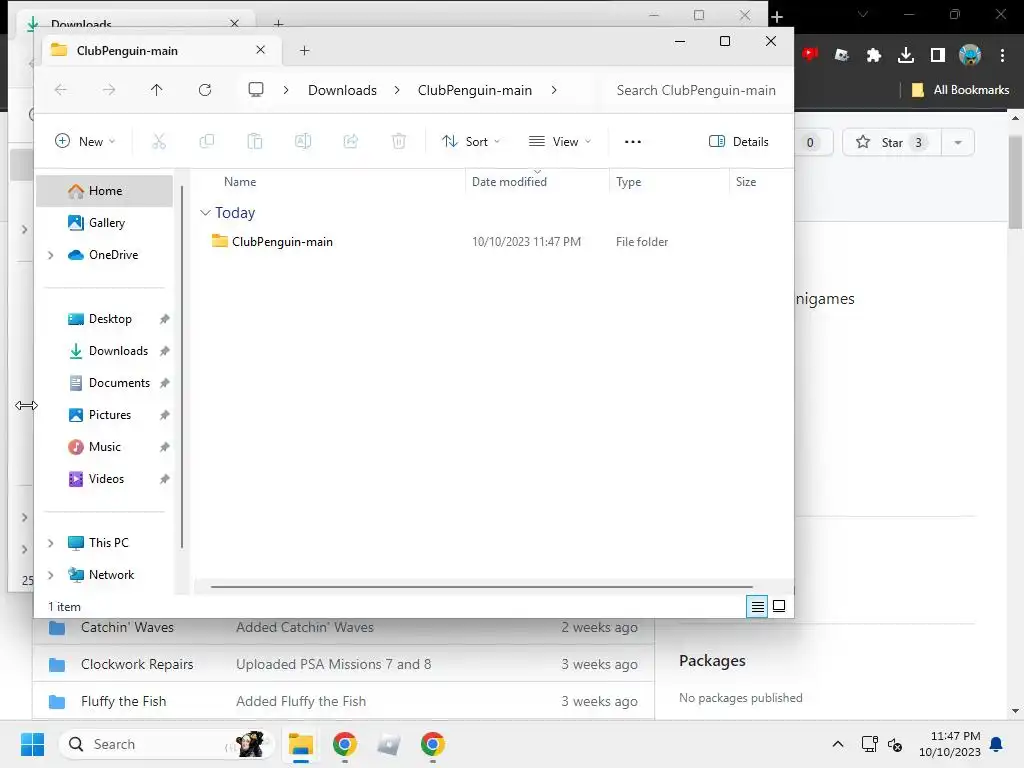The width and height of the screenshot is (1024, 768).
Task: Expand the This PC tree node
Action: coord(50,543)
